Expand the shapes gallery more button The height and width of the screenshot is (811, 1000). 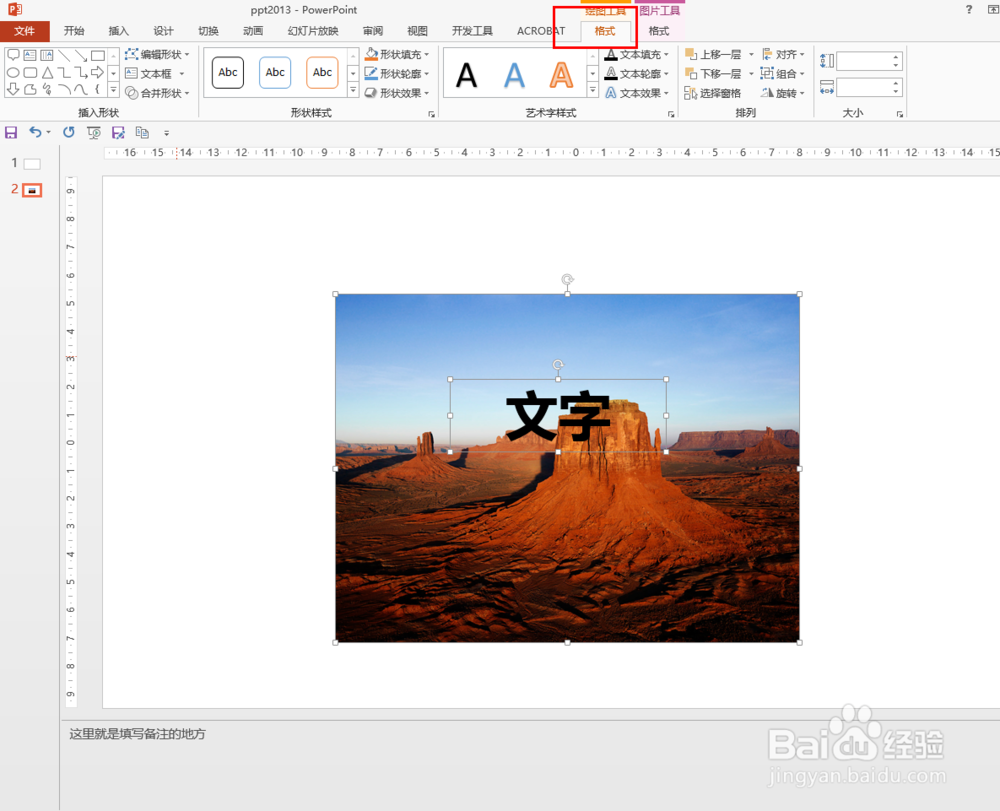[114, 91]
